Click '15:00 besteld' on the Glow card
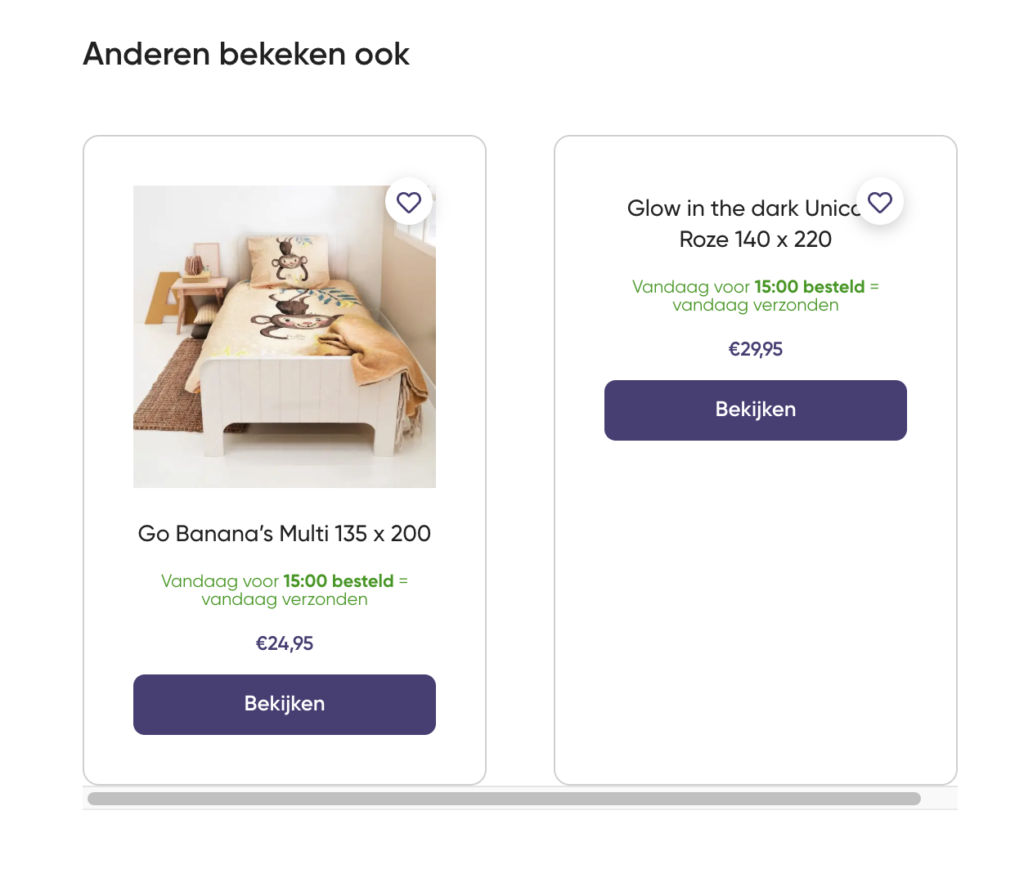Screen dimensions: 1024x878 809,287
